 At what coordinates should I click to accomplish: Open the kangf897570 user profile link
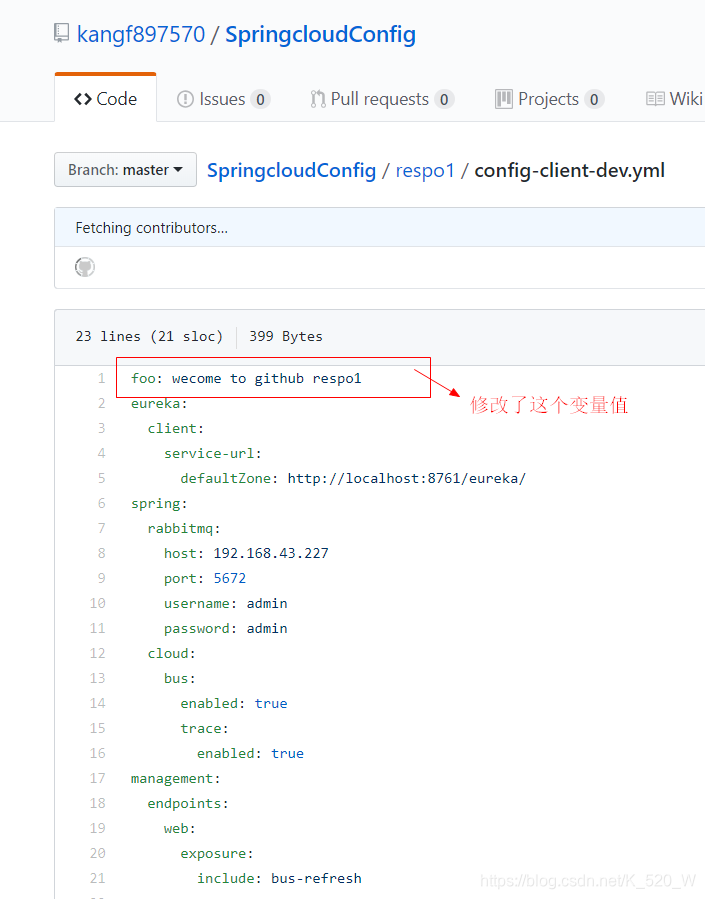point(141,34)
